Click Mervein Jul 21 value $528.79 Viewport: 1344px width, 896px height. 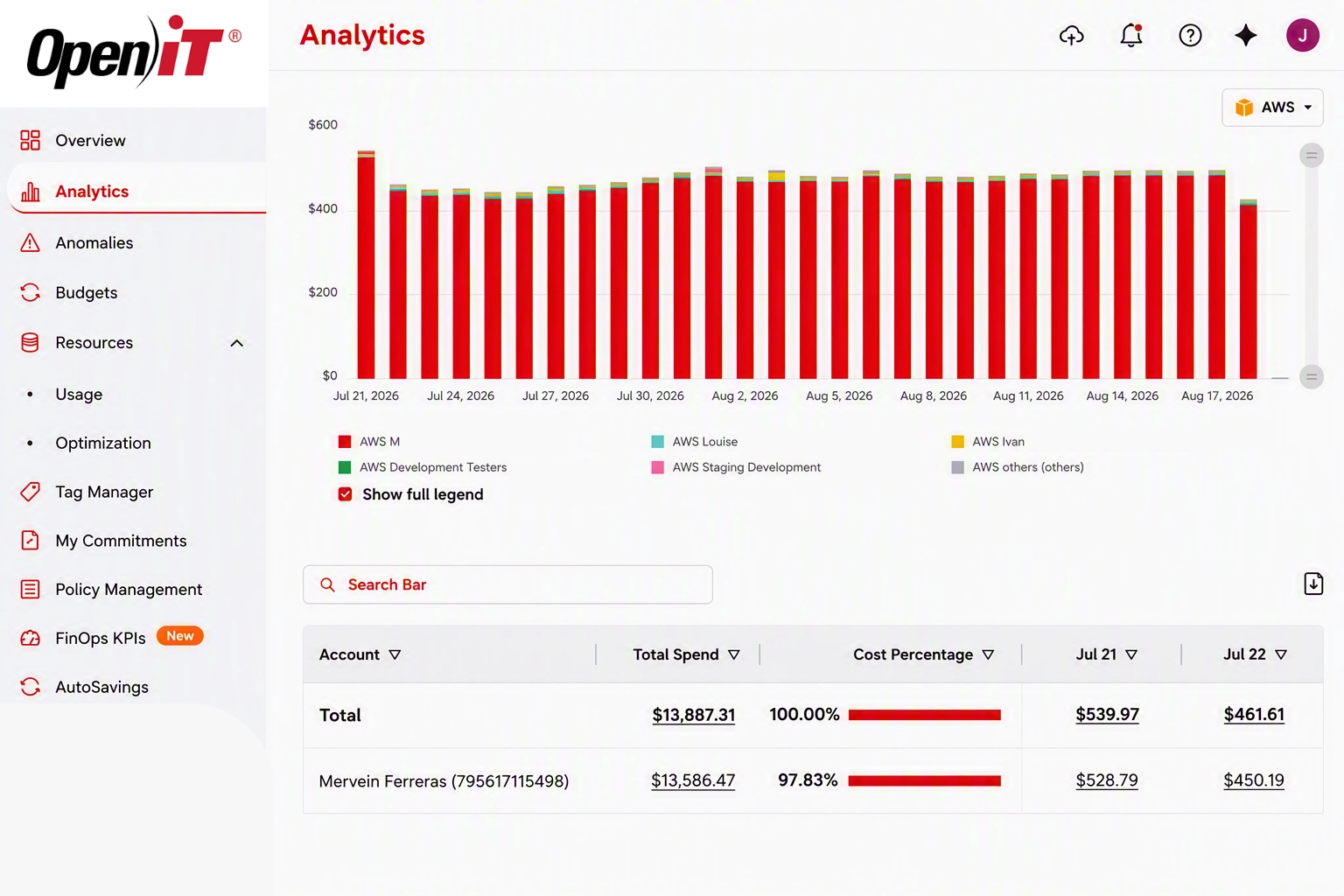click(1107, 780)
